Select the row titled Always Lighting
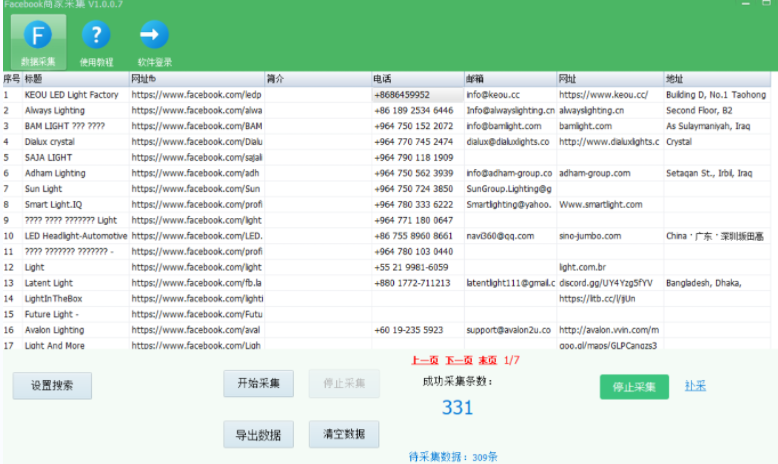This screenshot has width=778, height=464. [387, 110]
